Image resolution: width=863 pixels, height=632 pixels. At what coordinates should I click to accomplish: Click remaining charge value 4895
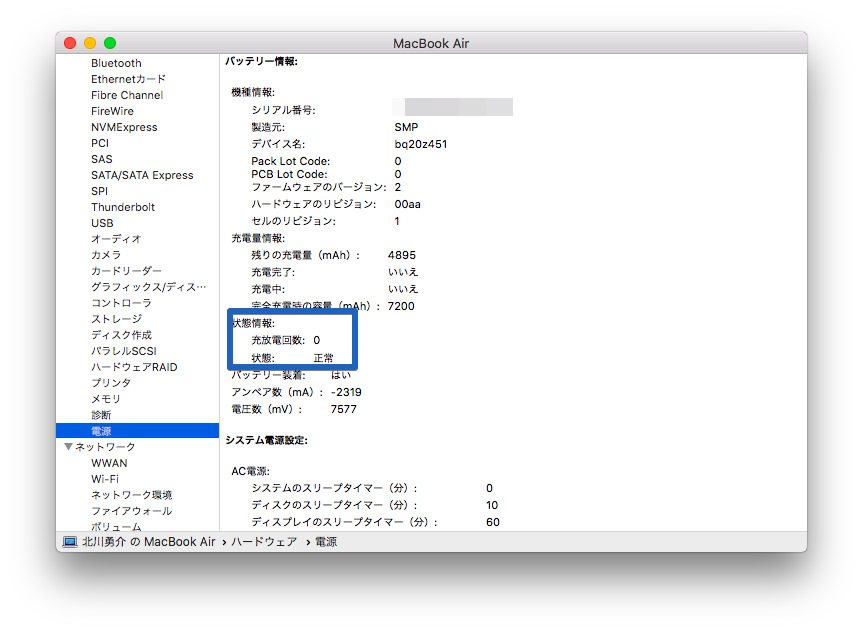tap(402, 255)
